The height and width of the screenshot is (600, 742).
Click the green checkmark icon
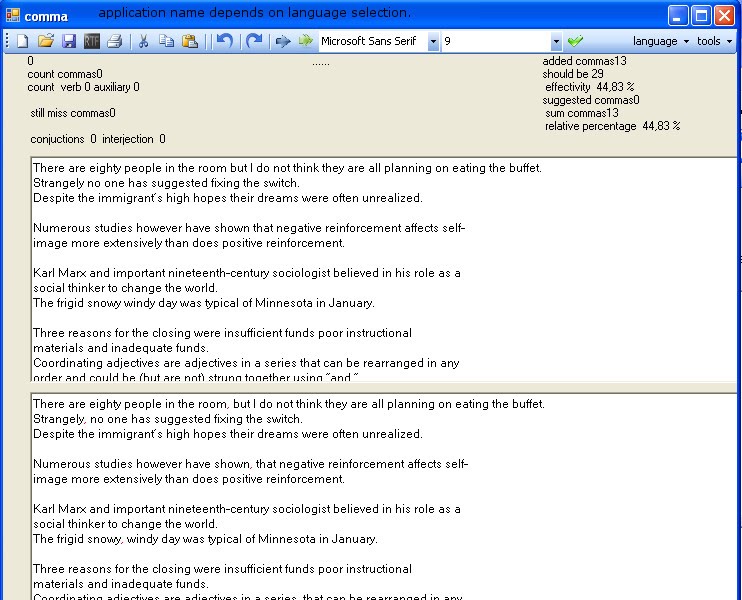[575, 41]
